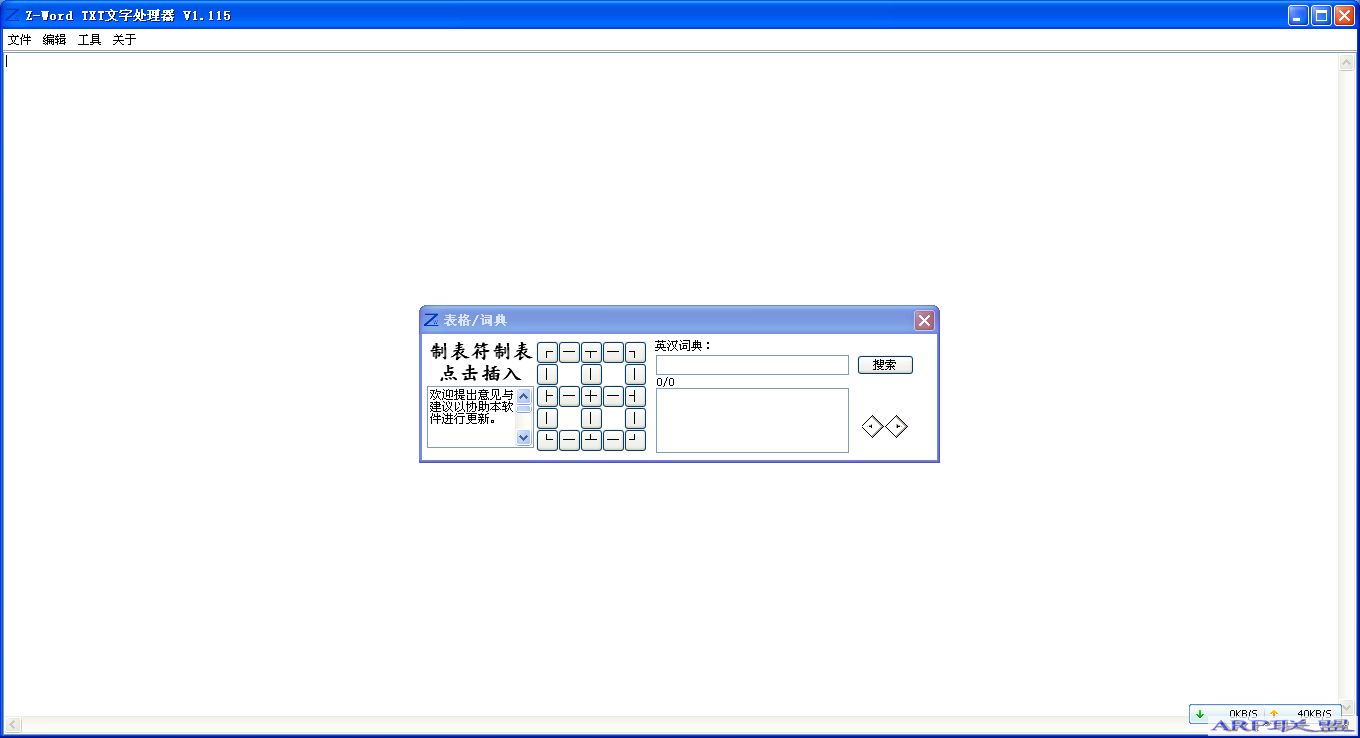The height and width of the screenshot is (738, 1360).
Task: Insert the bottom-right corner table character
Action: 635,439
